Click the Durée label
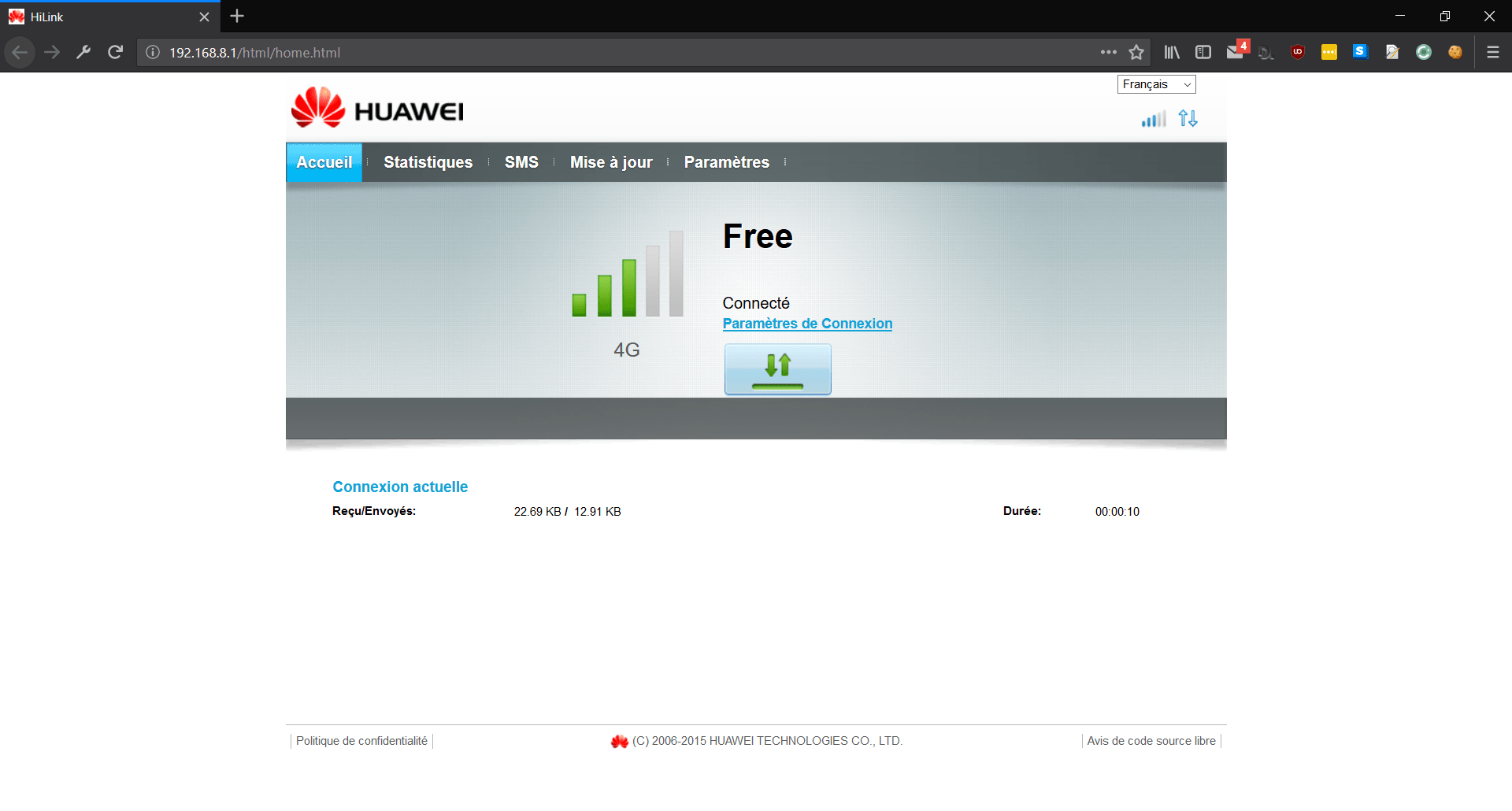 (1022, 511)
